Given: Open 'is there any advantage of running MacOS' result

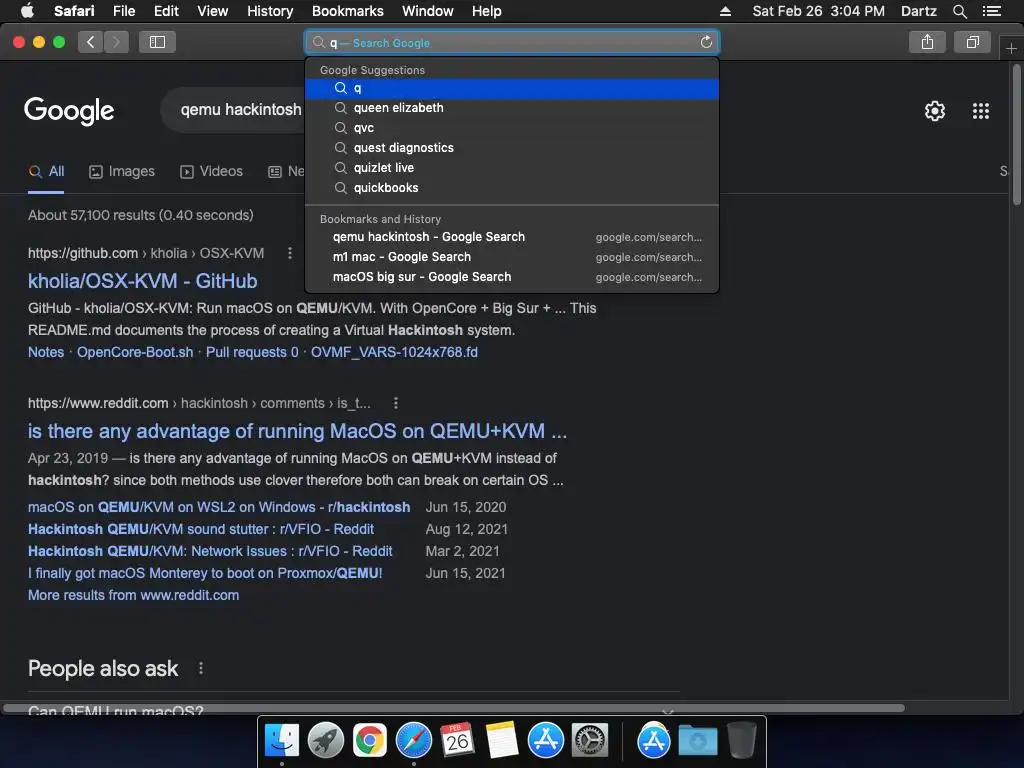Looking at the screenshot, I should click(297, 432).
